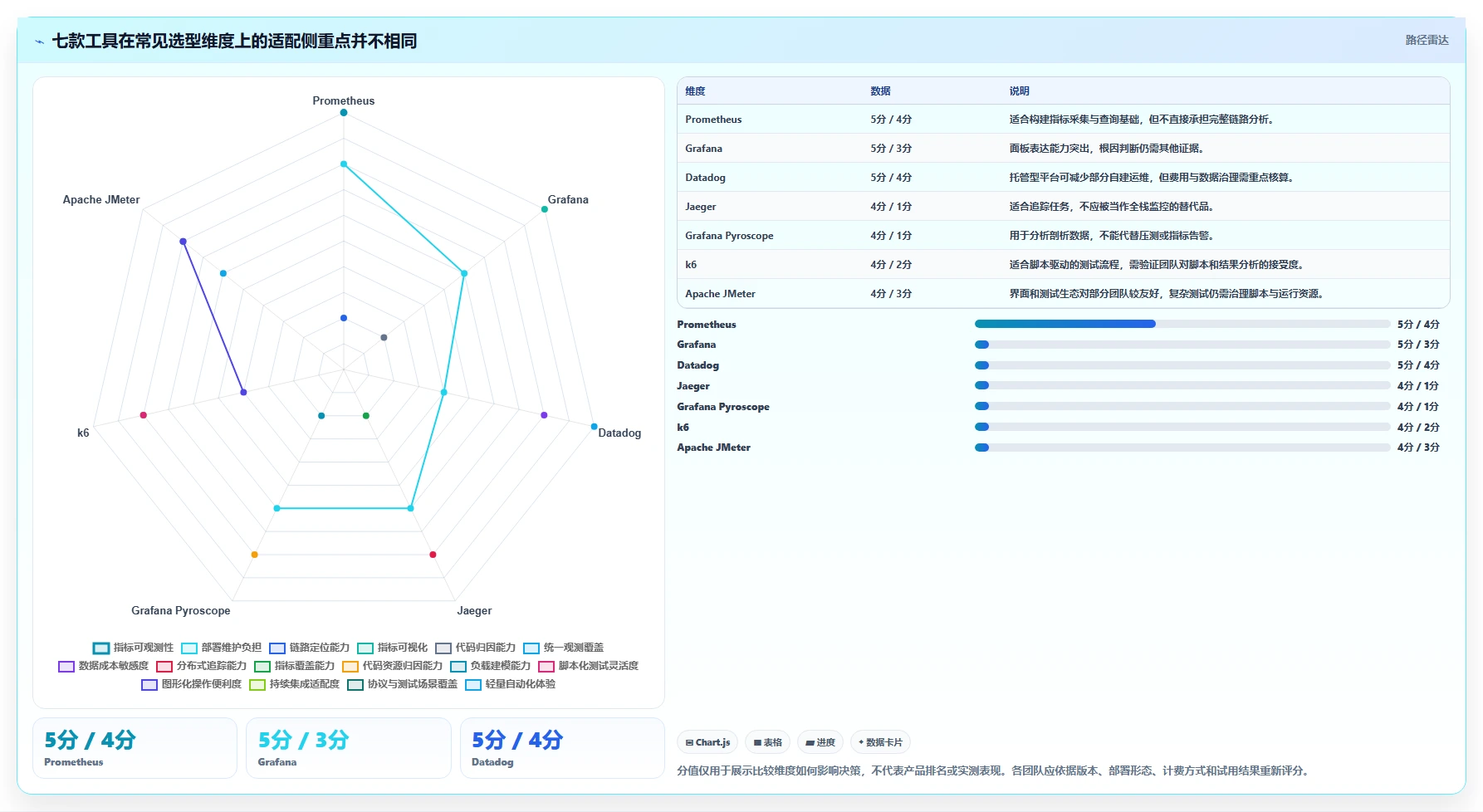The width and height of the screenshot is (1483, 812).
Task: Toggle the 指标可观测性 legend item
Action: 133,648
